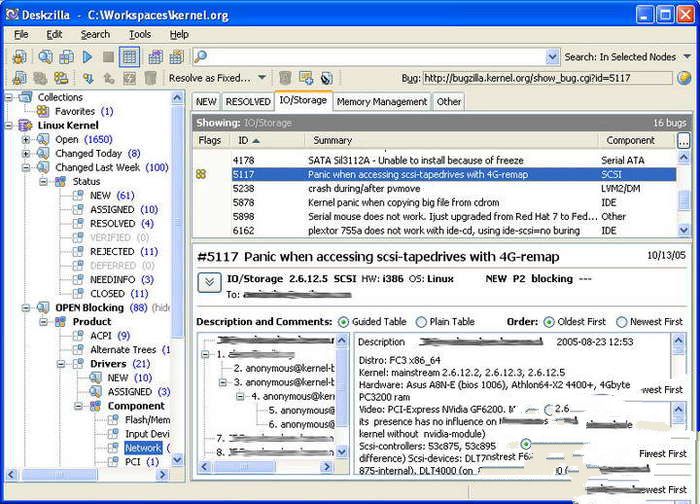
Task: Collapse the Changed Last Week node
Action: [x=26, y=168]
